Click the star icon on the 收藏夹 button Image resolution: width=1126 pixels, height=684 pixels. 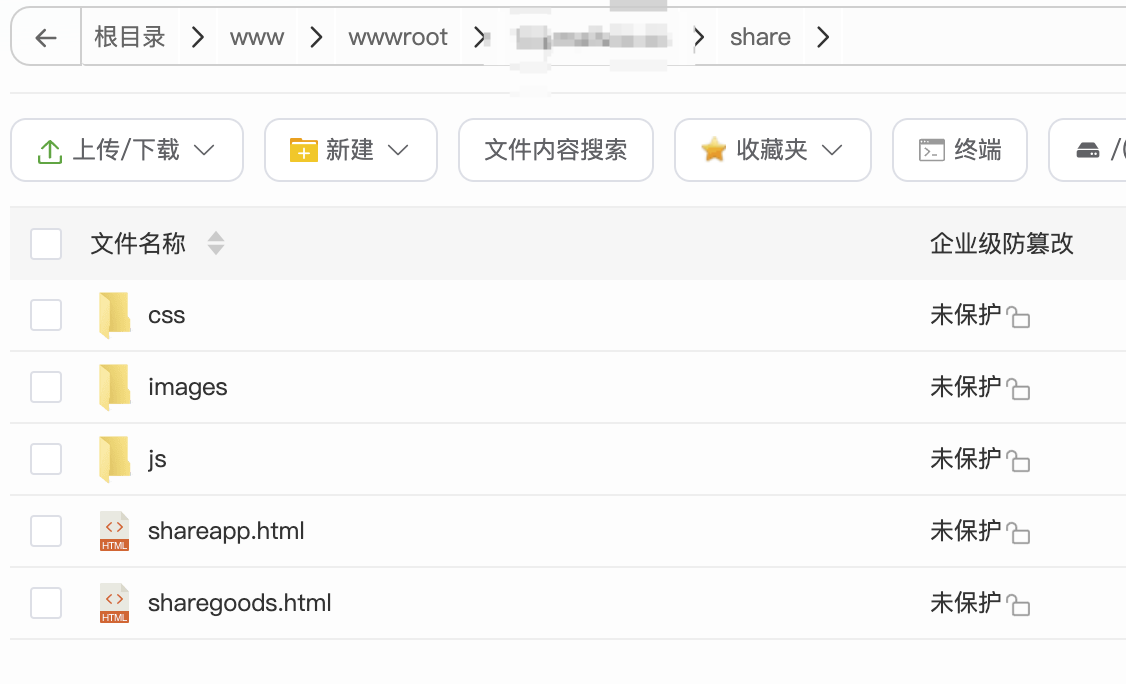pos(713,149)
